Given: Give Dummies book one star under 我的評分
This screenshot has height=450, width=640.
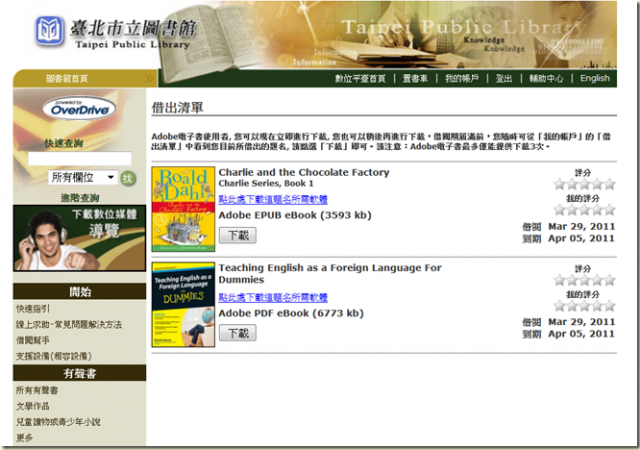Looking at the screenshot, I should tap(560, 305).
